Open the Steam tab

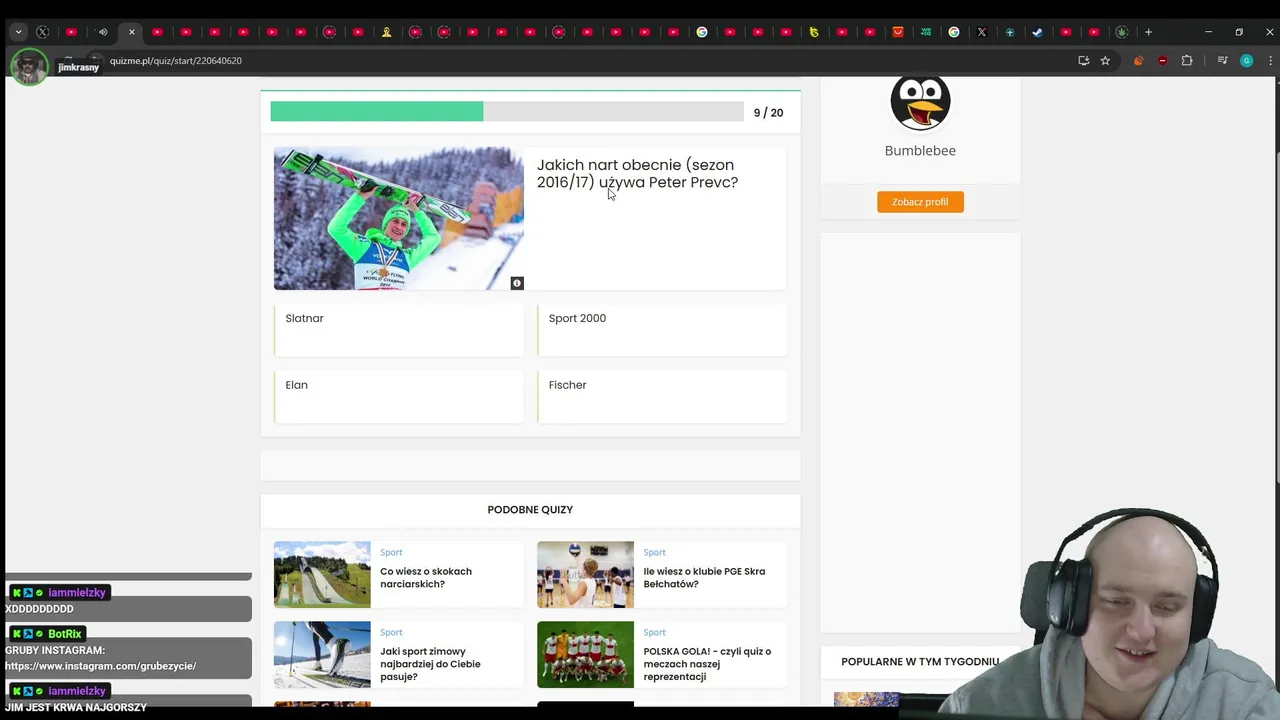(x=1037, y=32)
